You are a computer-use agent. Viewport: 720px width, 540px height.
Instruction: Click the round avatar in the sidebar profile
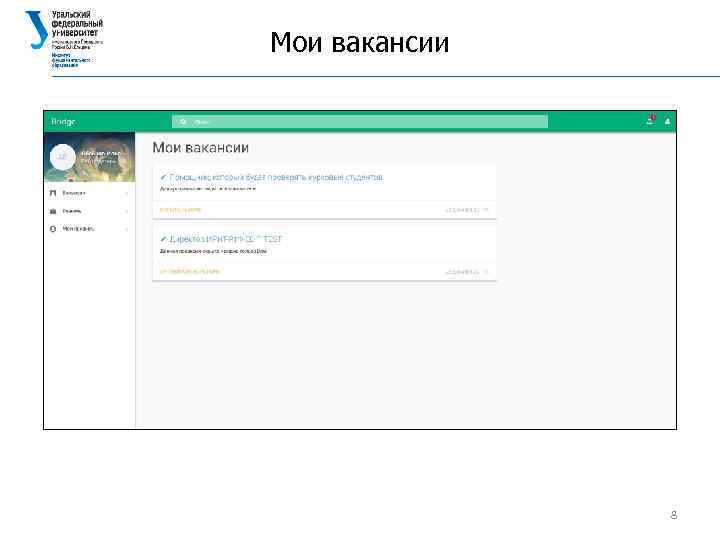[x=62, y=157]
